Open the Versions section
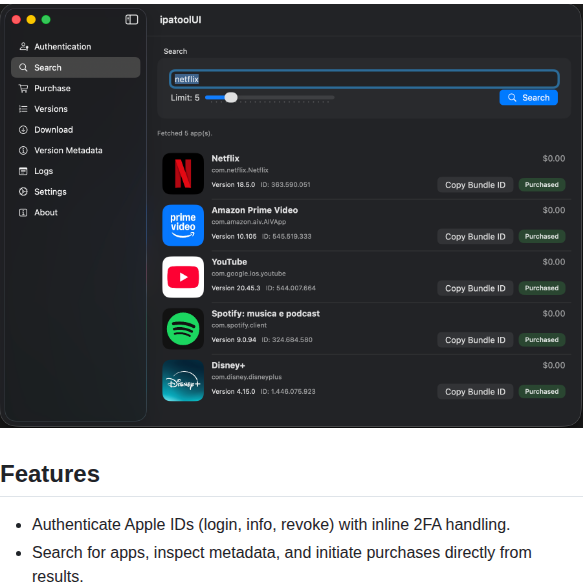The image size is (583, 583). coord(76,109)
